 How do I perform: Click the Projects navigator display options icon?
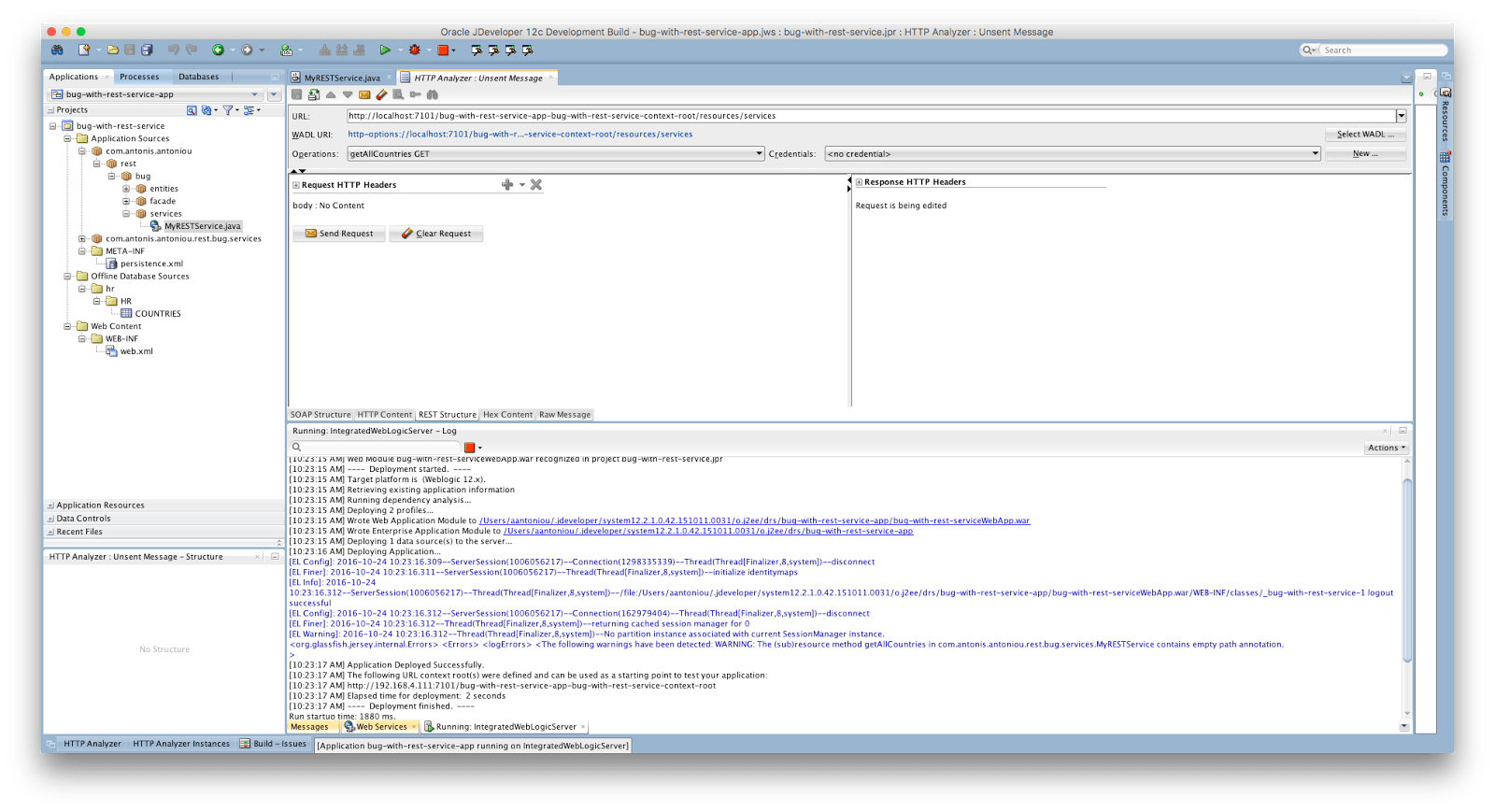coord(249,110)
